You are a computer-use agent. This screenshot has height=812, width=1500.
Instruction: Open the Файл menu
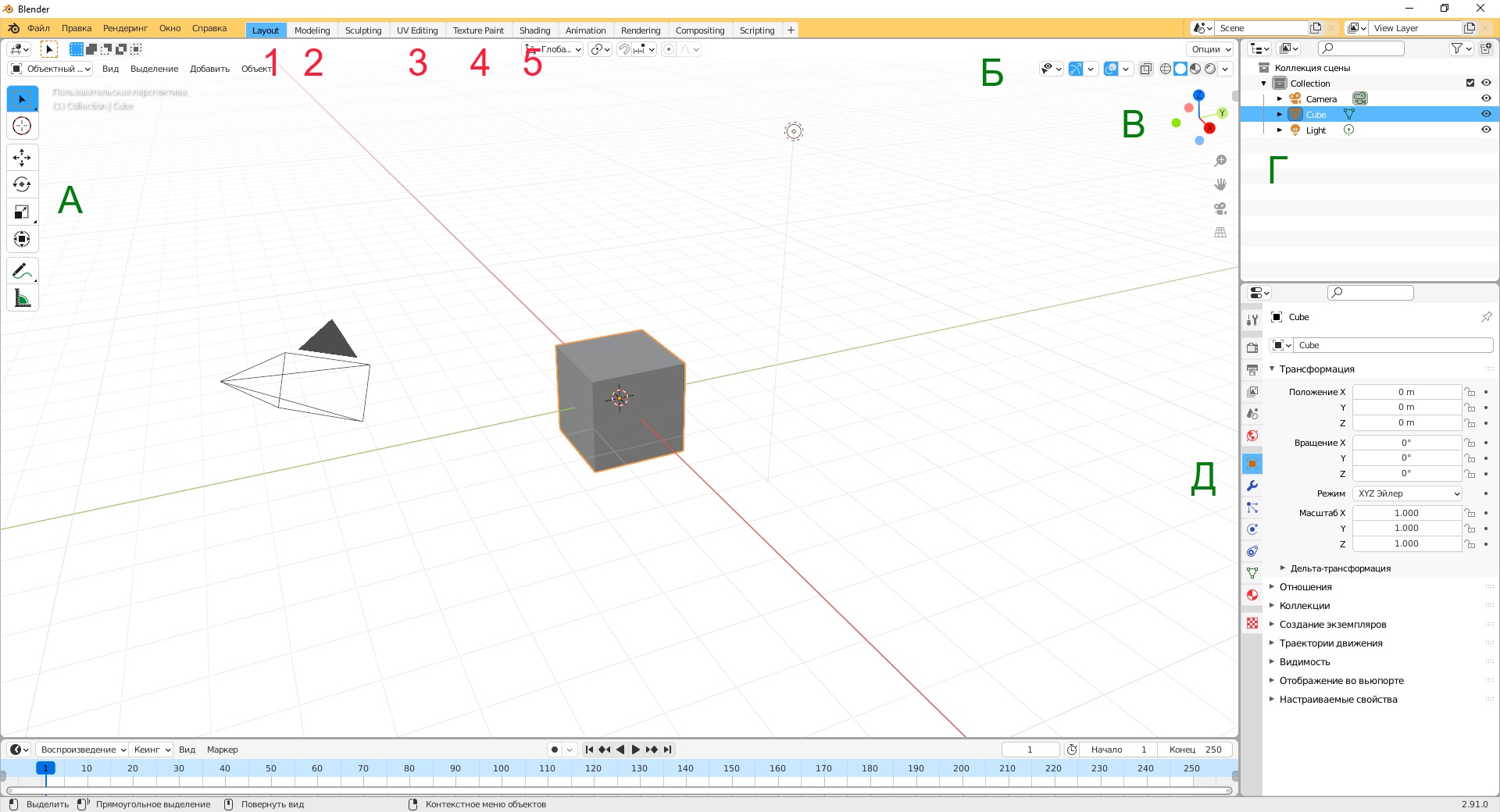pyautogui.click(x=38, y=28)
